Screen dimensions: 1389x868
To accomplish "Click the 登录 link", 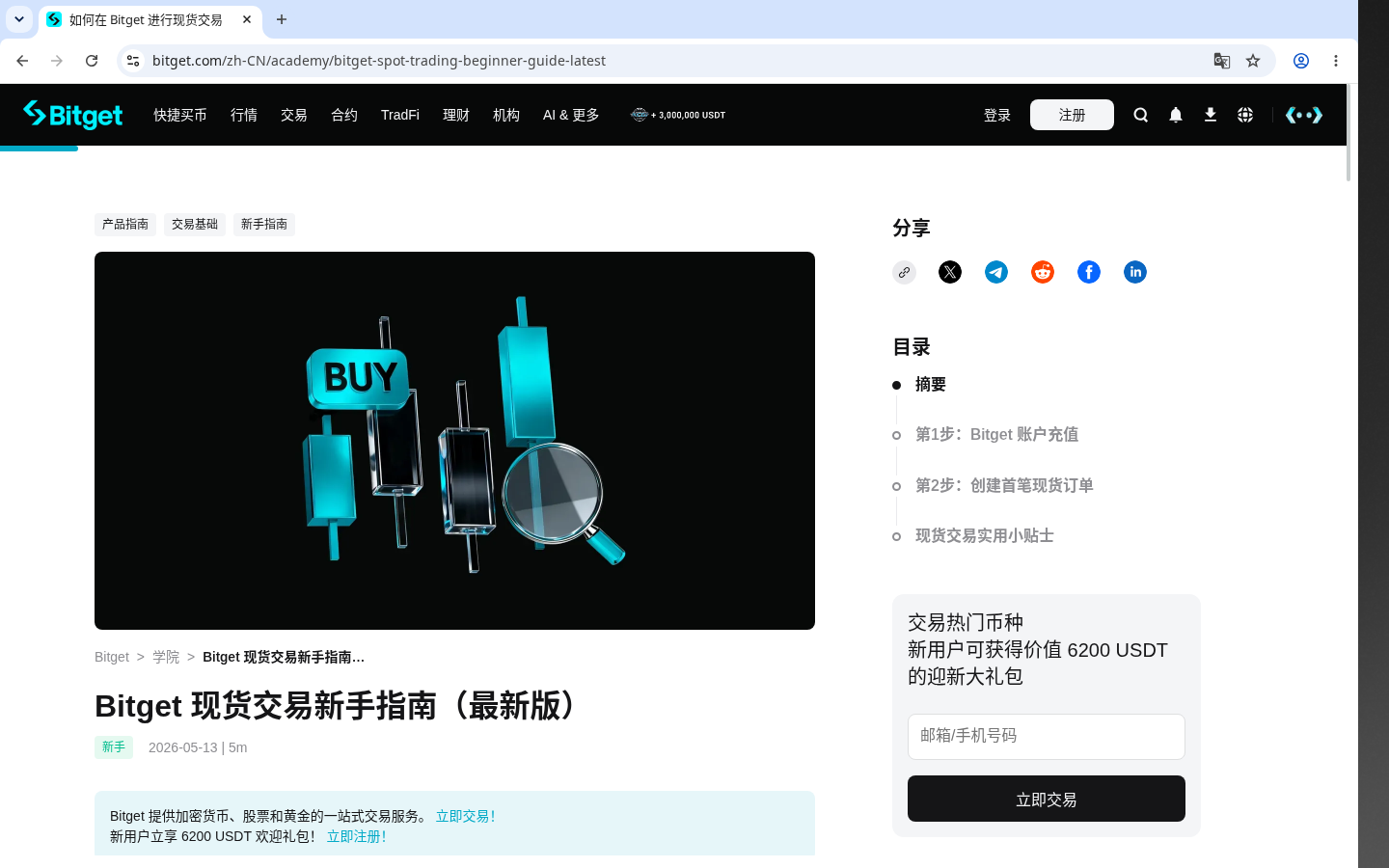I will [997, 115].
